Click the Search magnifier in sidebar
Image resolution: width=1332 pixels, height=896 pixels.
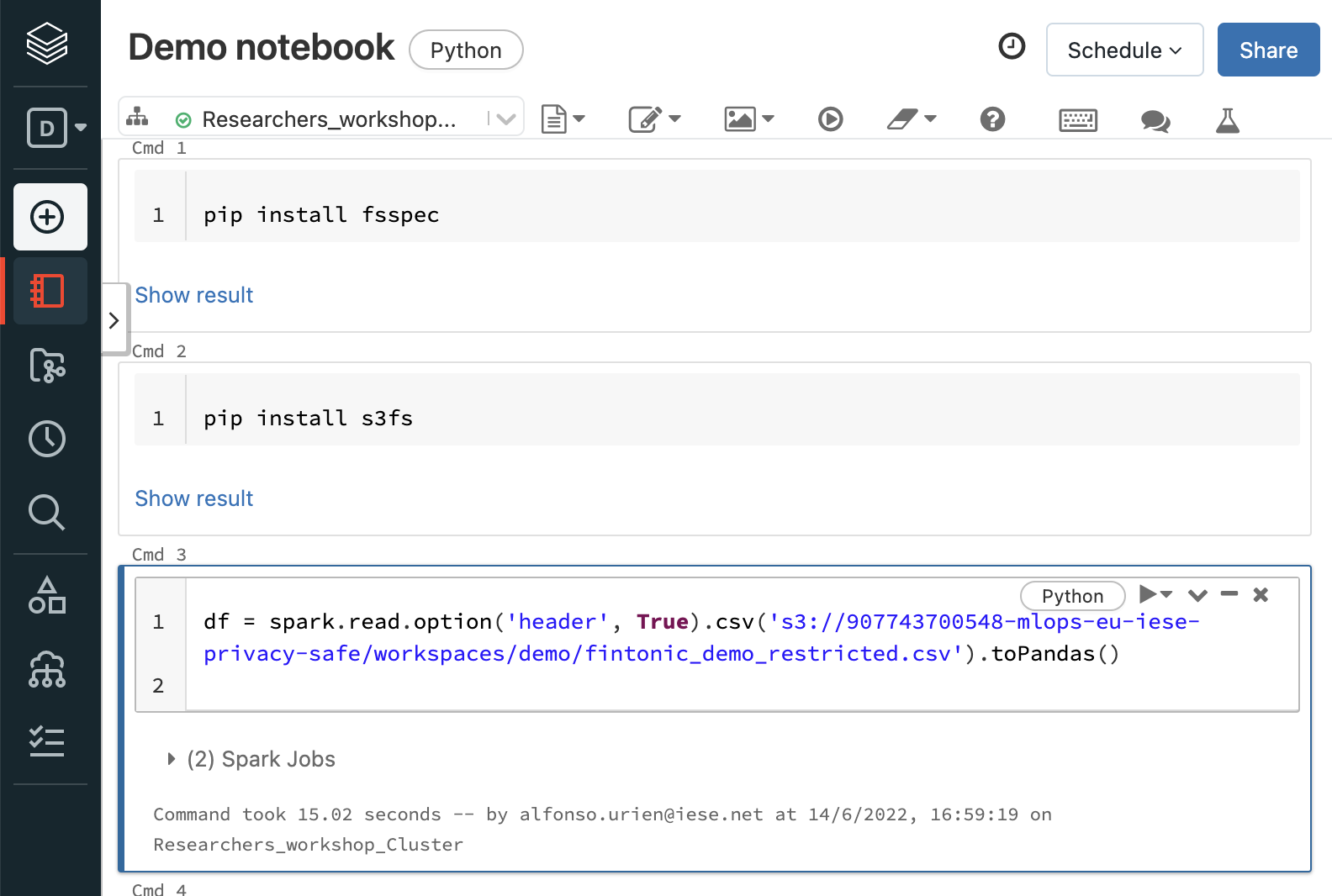pos(47,512)
